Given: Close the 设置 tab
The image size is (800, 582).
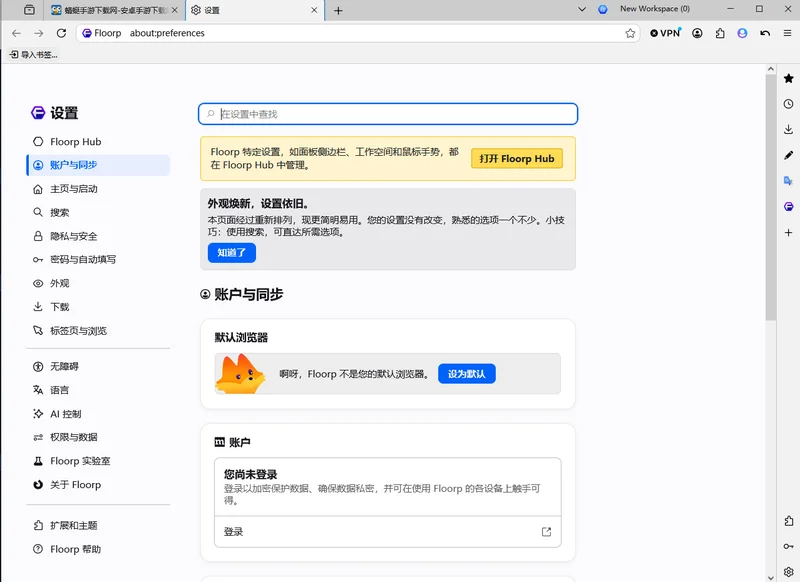Looking at the screenshot, I should point(314,10).
